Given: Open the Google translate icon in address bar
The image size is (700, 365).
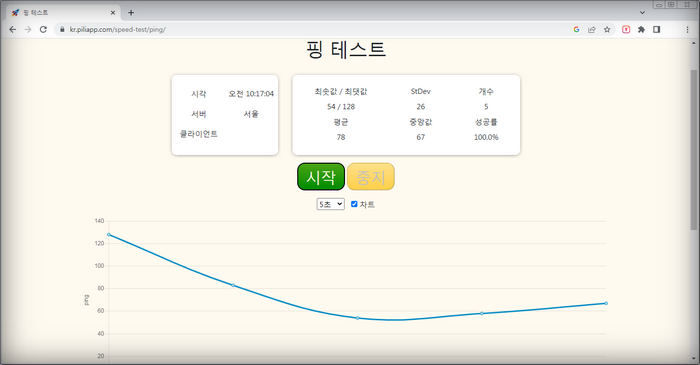Looking at the screenshot, I should point(576,29).
